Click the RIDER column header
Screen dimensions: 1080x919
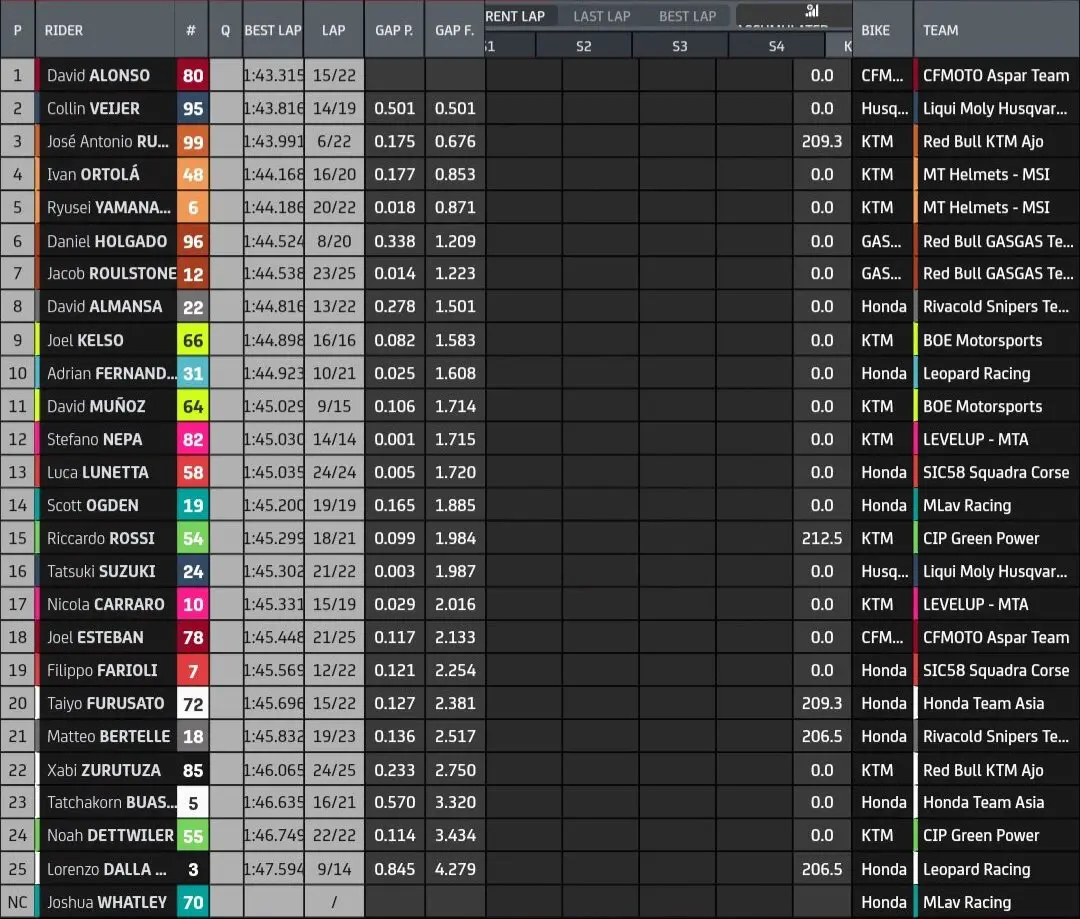[x=64, y=30]
